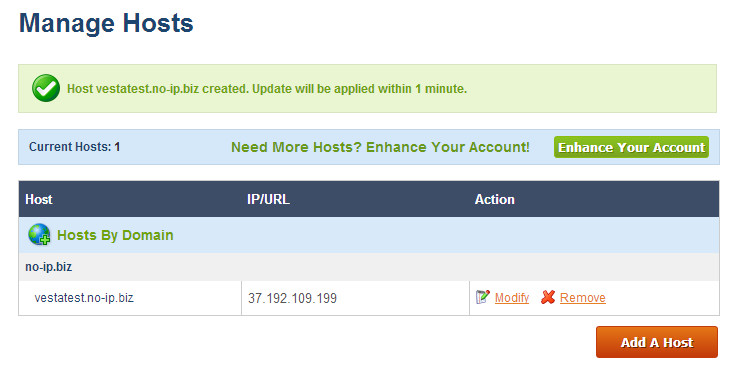Open the Modify link for vestatest.no-ip.biz
The width and height of the screenshot is (742, 374).
click(512, 298)
